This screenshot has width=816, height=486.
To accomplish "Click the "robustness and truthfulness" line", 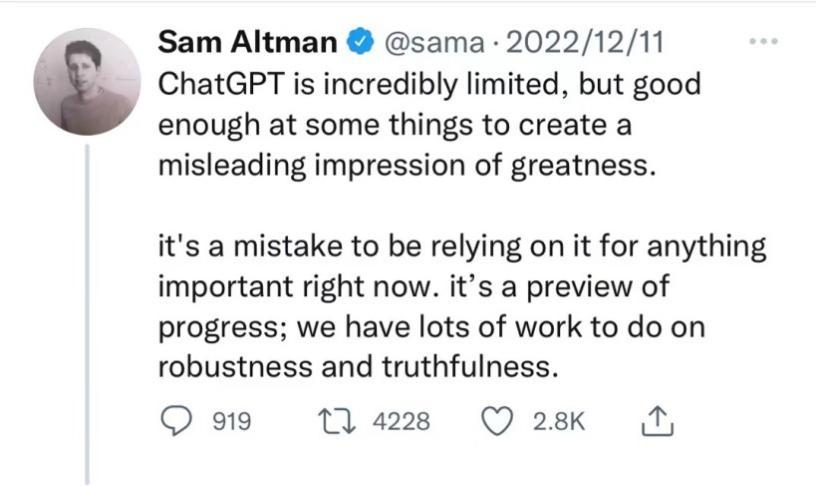I will (356, 366).
